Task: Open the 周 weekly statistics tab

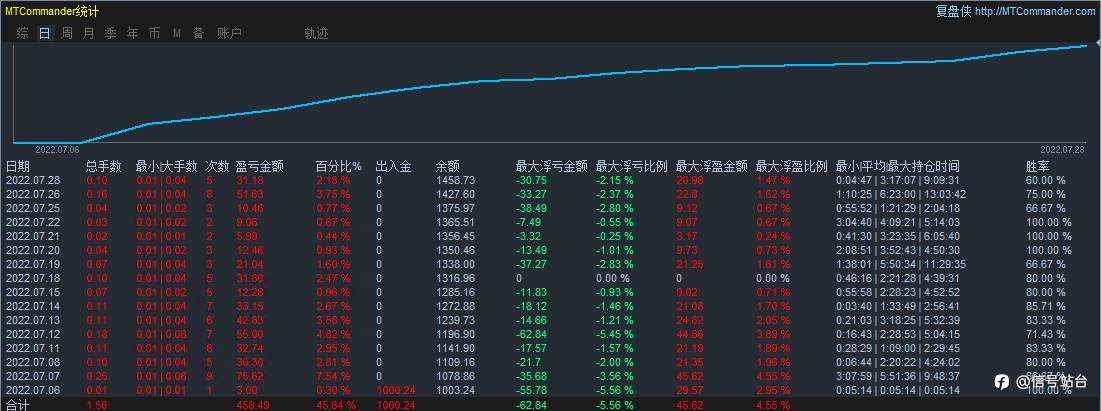Action: pyautogui.click(x=66, y=33)
